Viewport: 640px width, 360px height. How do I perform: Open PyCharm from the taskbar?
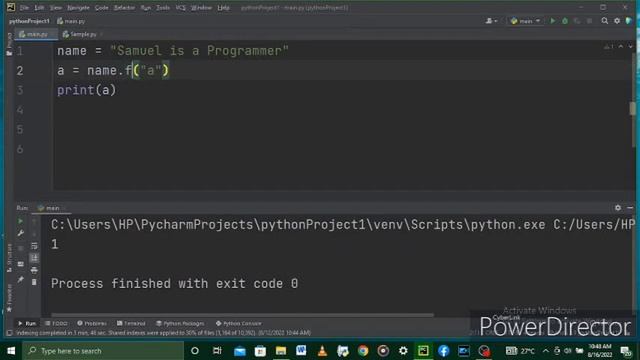423,351
